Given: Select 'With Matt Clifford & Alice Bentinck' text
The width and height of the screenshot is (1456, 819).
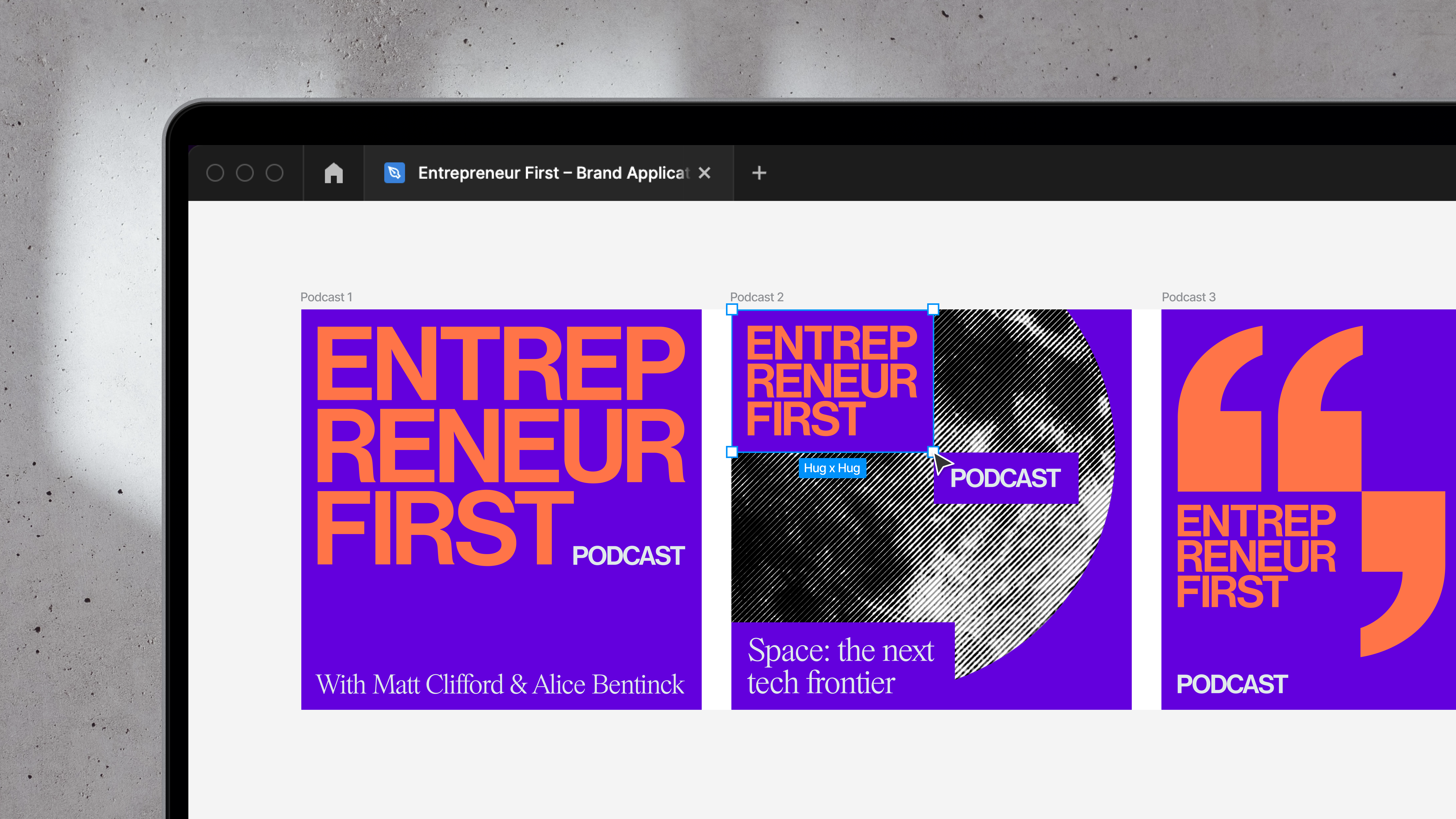Looking at the screenshot, I should [500, 685].
